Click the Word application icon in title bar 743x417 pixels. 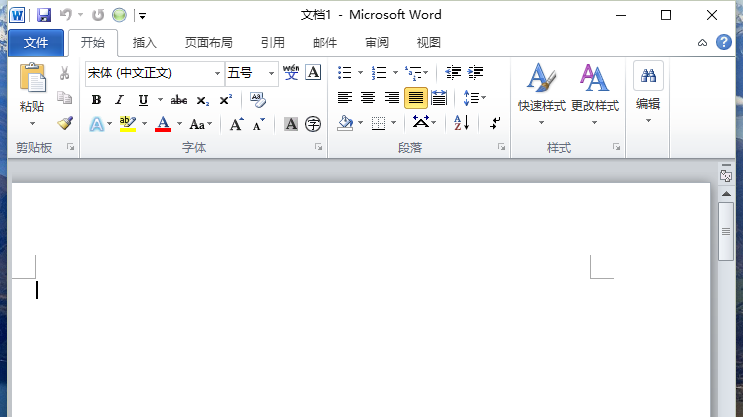point(17,15)
